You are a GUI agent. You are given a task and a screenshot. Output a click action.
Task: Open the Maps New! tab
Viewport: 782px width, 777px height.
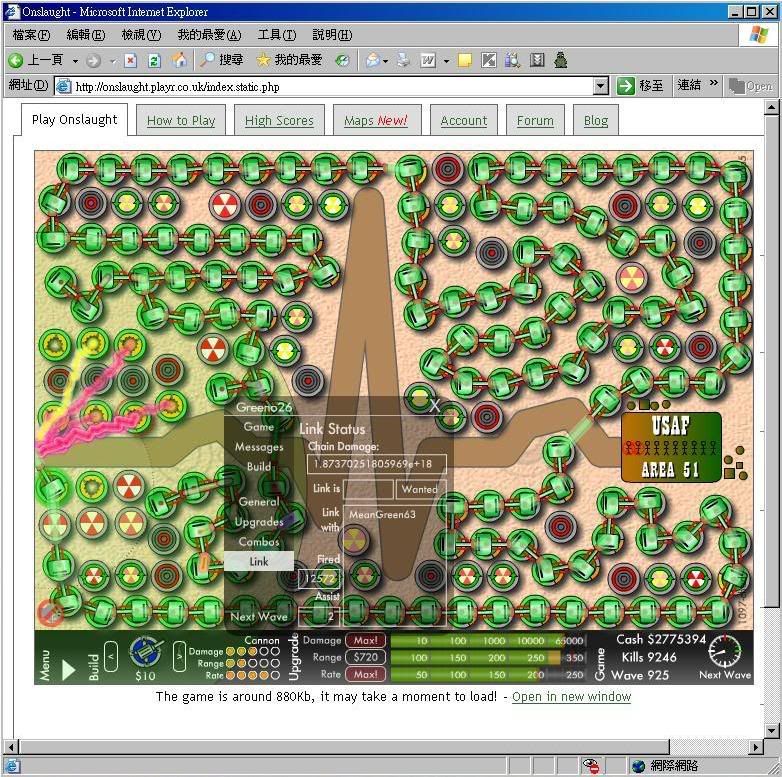coord(376,120)
